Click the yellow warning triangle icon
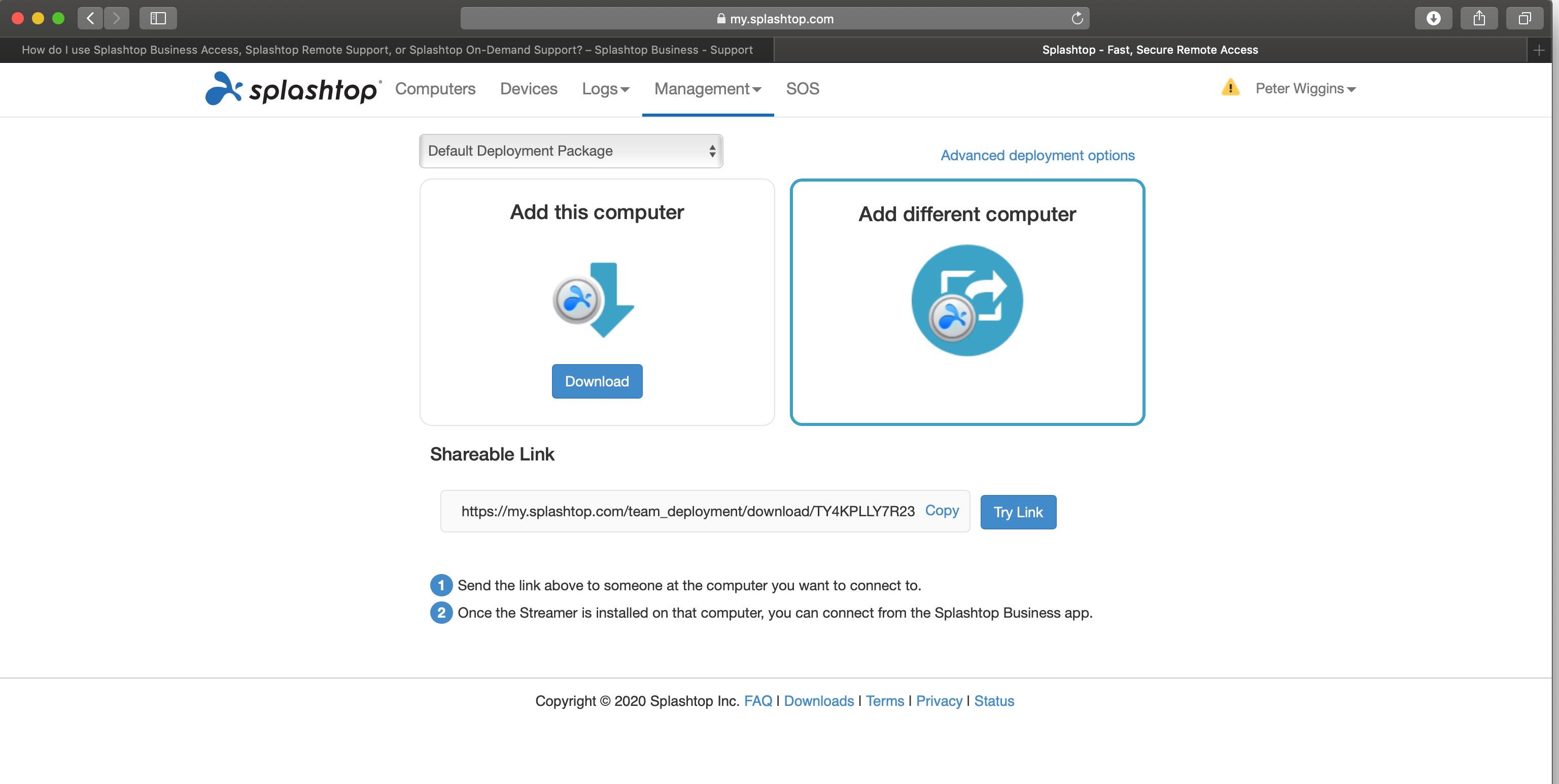Image resolution: width=1559 pixels, height=784 pixels. pyautogui.click(x=1230, y=88)
